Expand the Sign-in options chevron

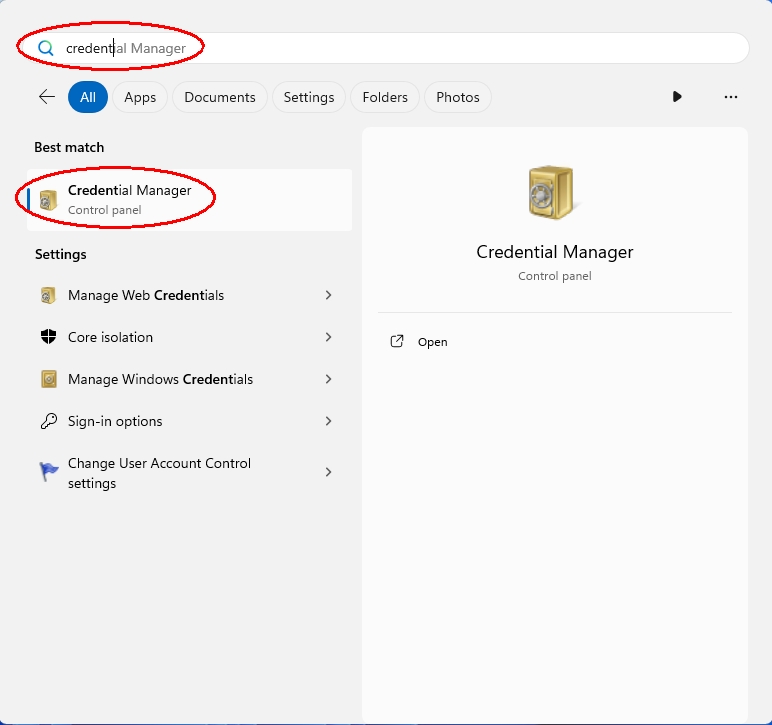[x=328, y=421]
